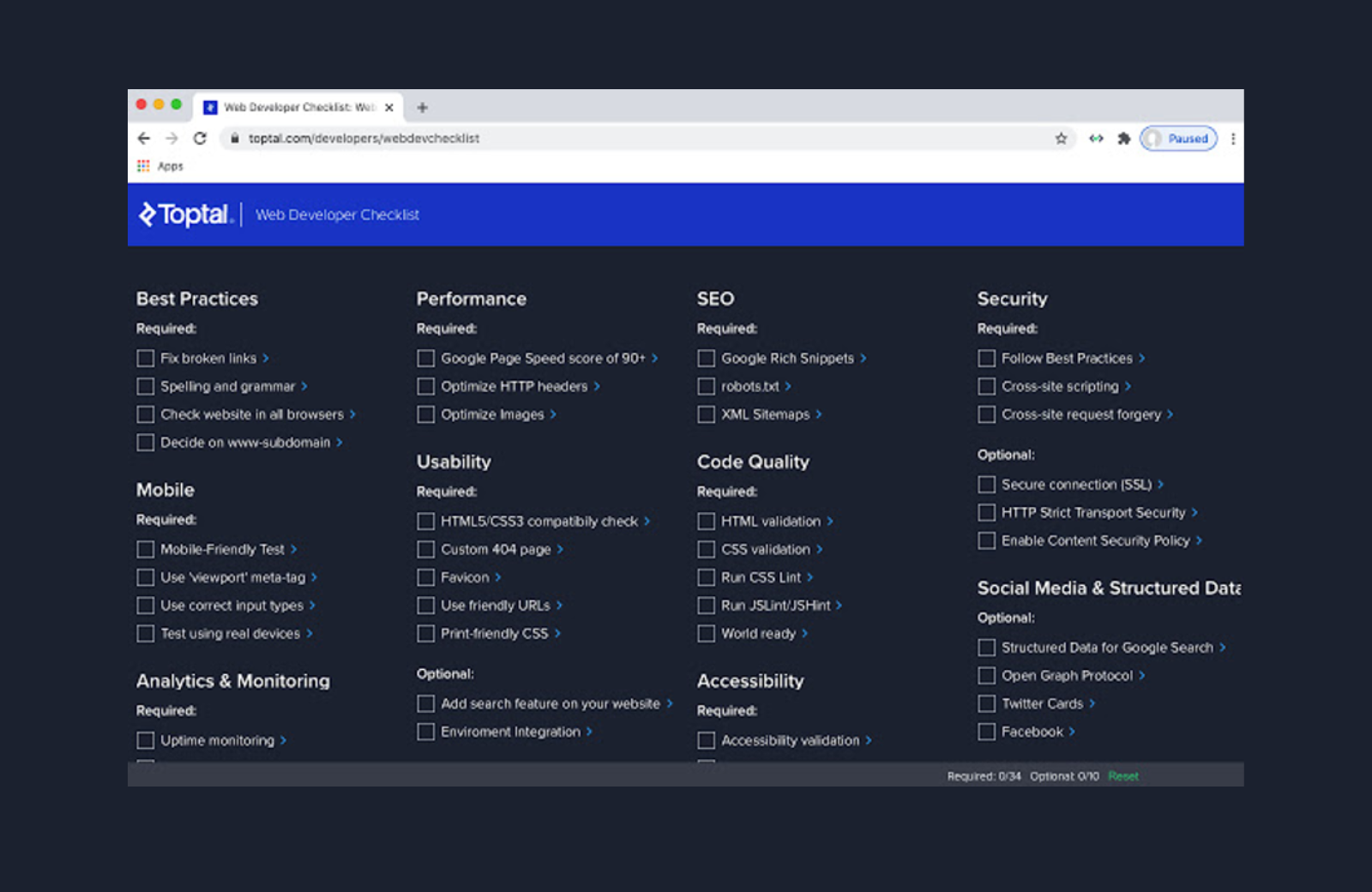
Task: Check the Secure connection (SSL) box
Action: click(x=987, y=485)
